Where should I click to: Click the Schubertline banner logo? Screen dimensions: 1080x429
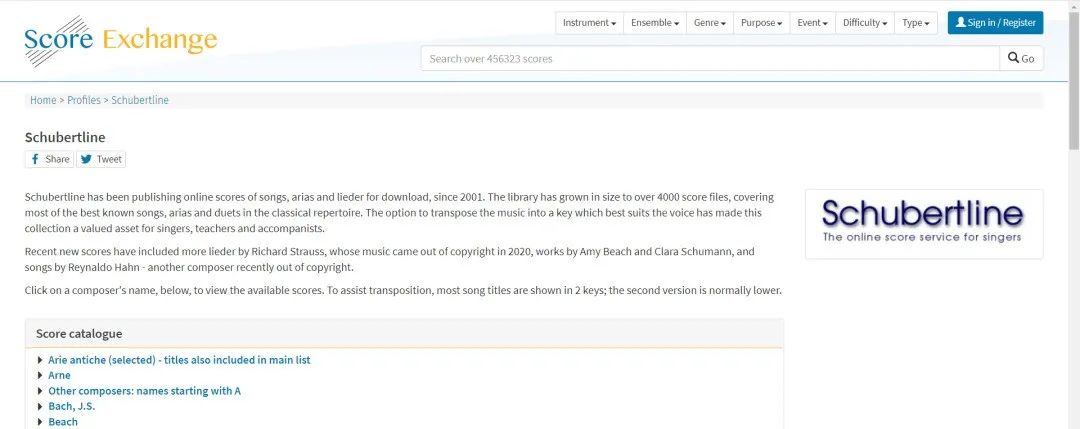923,223
